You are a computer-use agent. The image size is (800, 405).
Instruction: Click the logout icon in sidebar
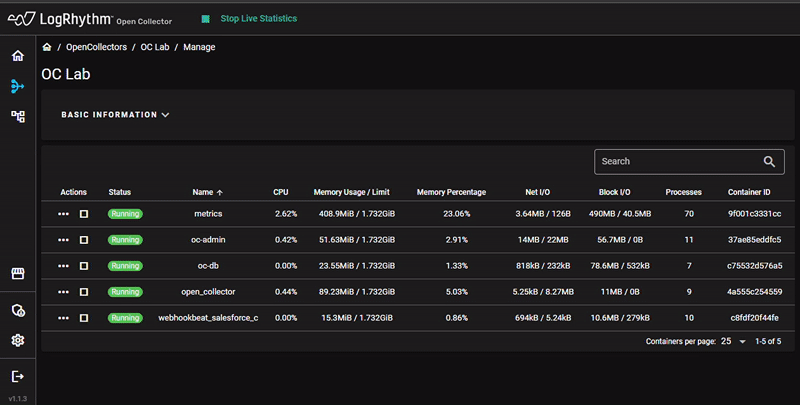[x=17, y=376]
